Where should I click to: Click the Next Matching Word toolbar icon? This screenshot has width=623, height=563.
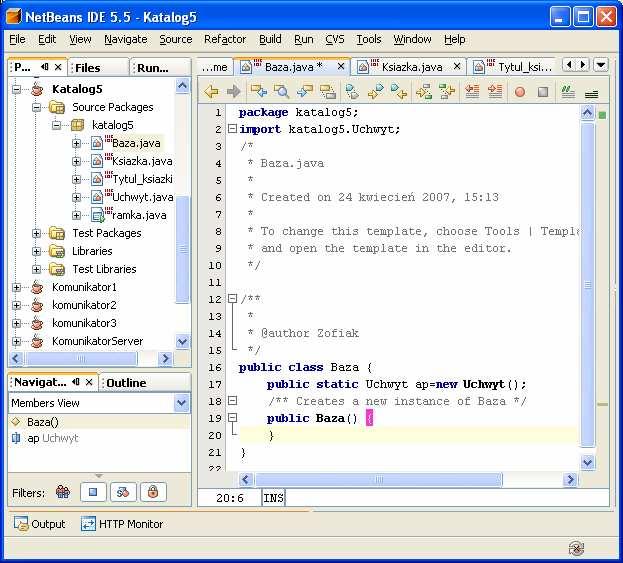pyautogui.click(x=424, y=91)
